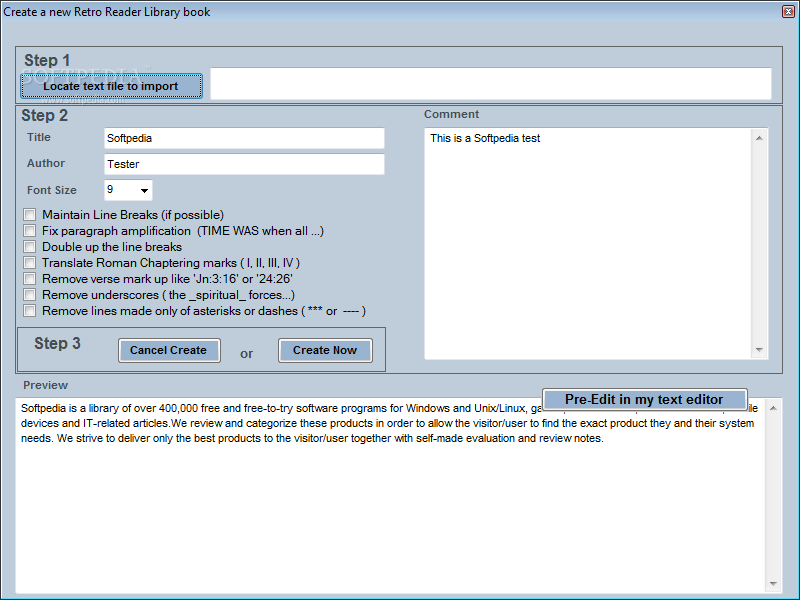Screen dimensions: 800x600
Task: Check Translate Roman Chaptering marks
Action: (x=30, y=263)
